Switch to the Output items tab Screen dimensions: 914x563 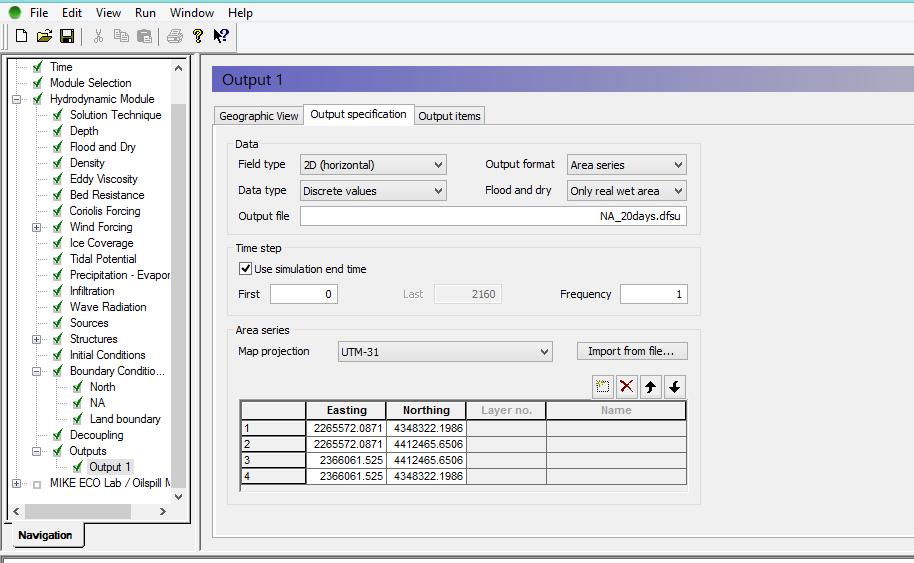coord(449,116)
